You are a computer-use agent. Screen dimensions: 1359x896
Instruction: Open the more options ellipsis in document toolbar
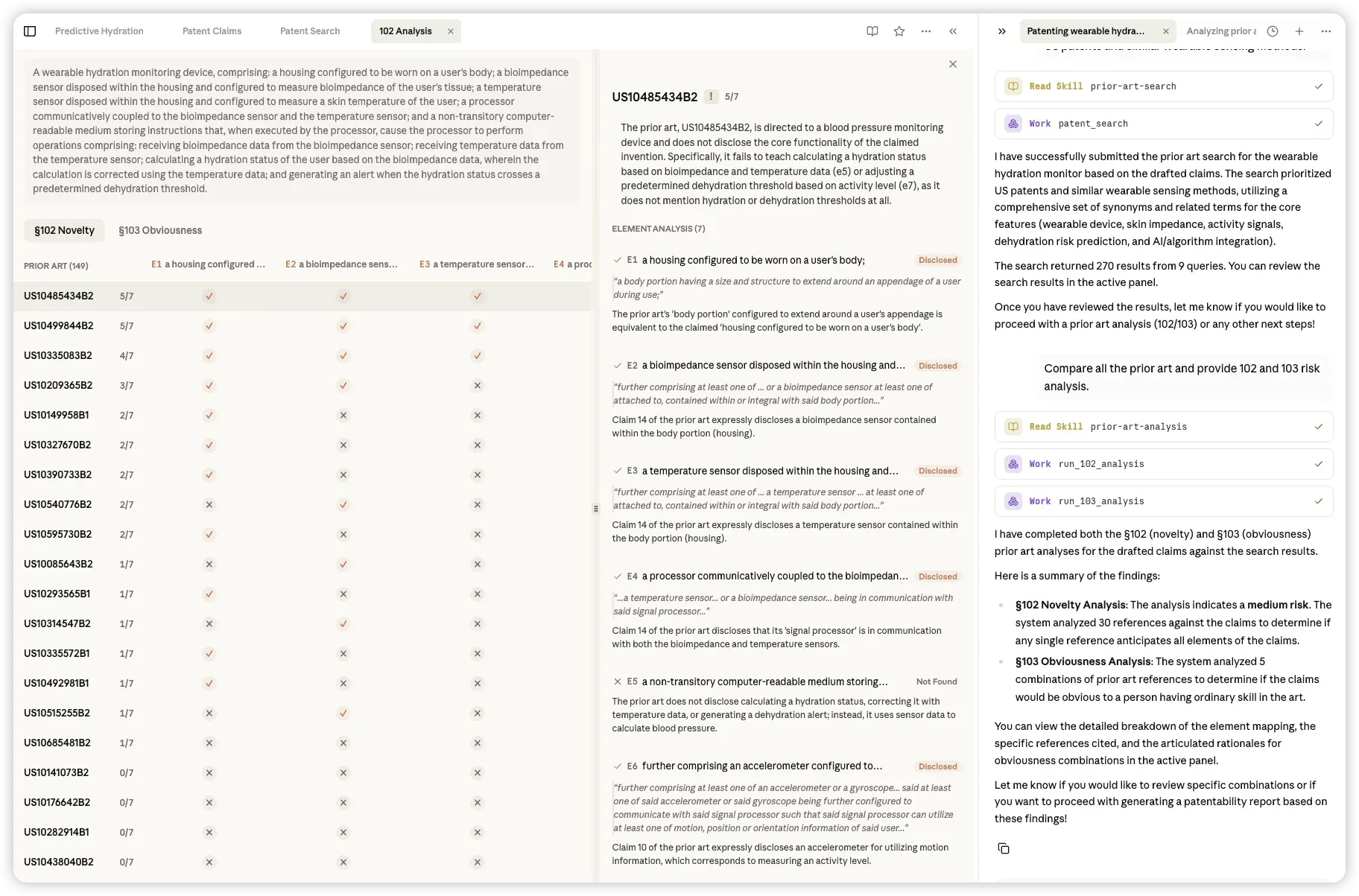[x=926, y=31]
